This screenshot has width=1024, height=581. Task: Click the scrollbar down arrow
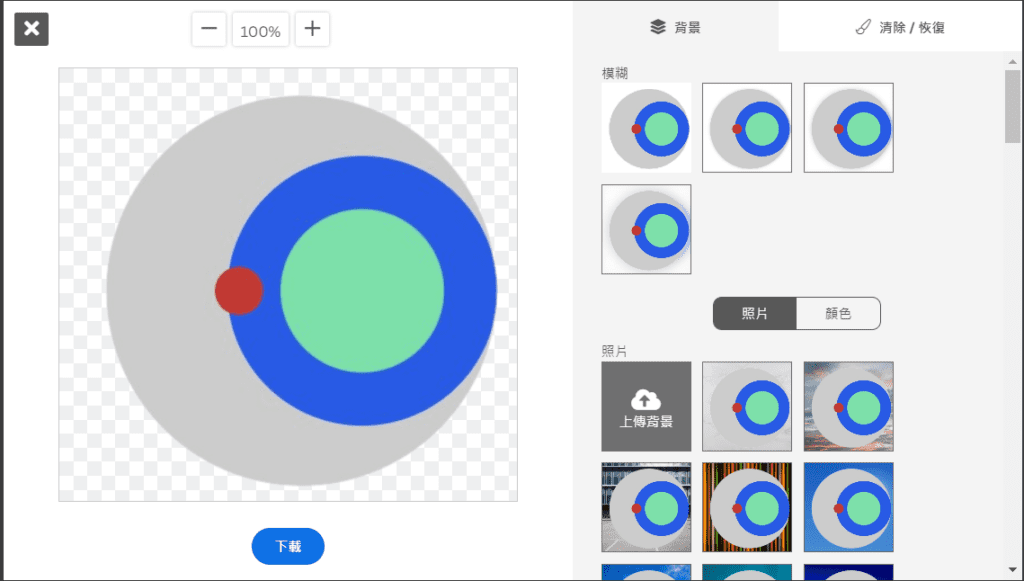tap(1012, 570)
